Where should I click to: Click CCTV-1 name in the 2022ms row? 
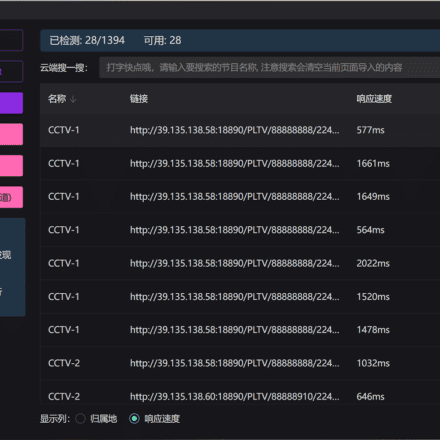(x=64, y=263)
